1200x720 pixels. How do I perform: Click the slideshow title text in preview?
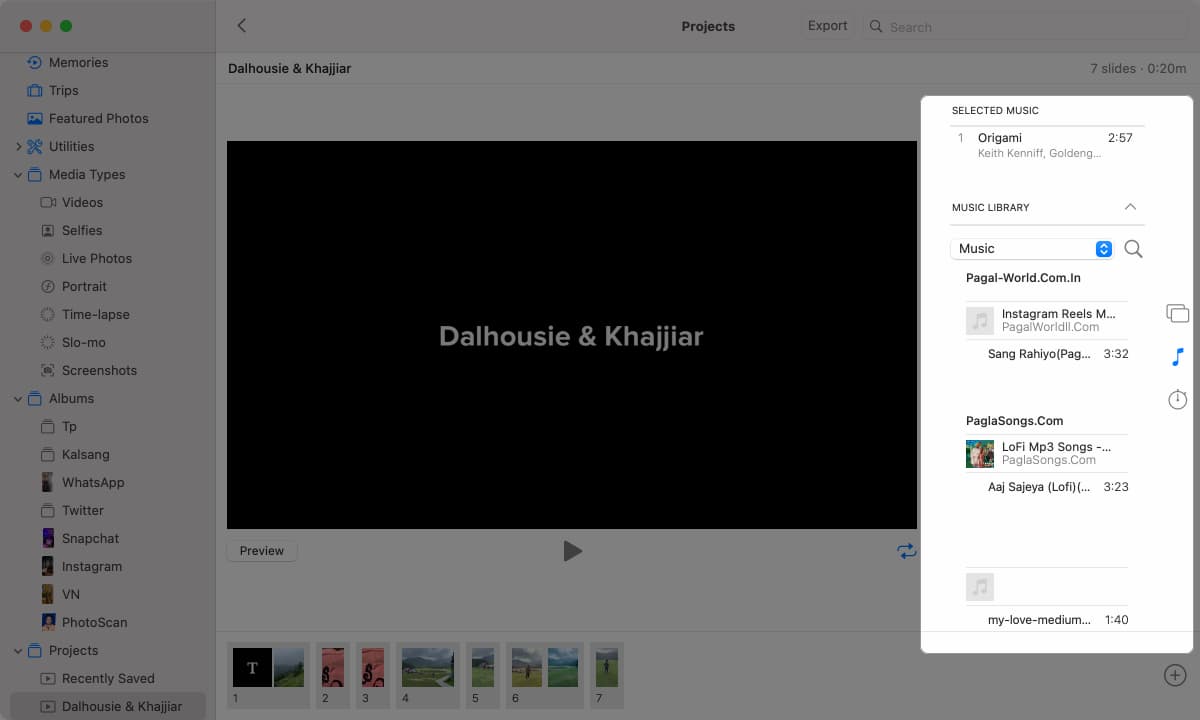tap(571, 336)
